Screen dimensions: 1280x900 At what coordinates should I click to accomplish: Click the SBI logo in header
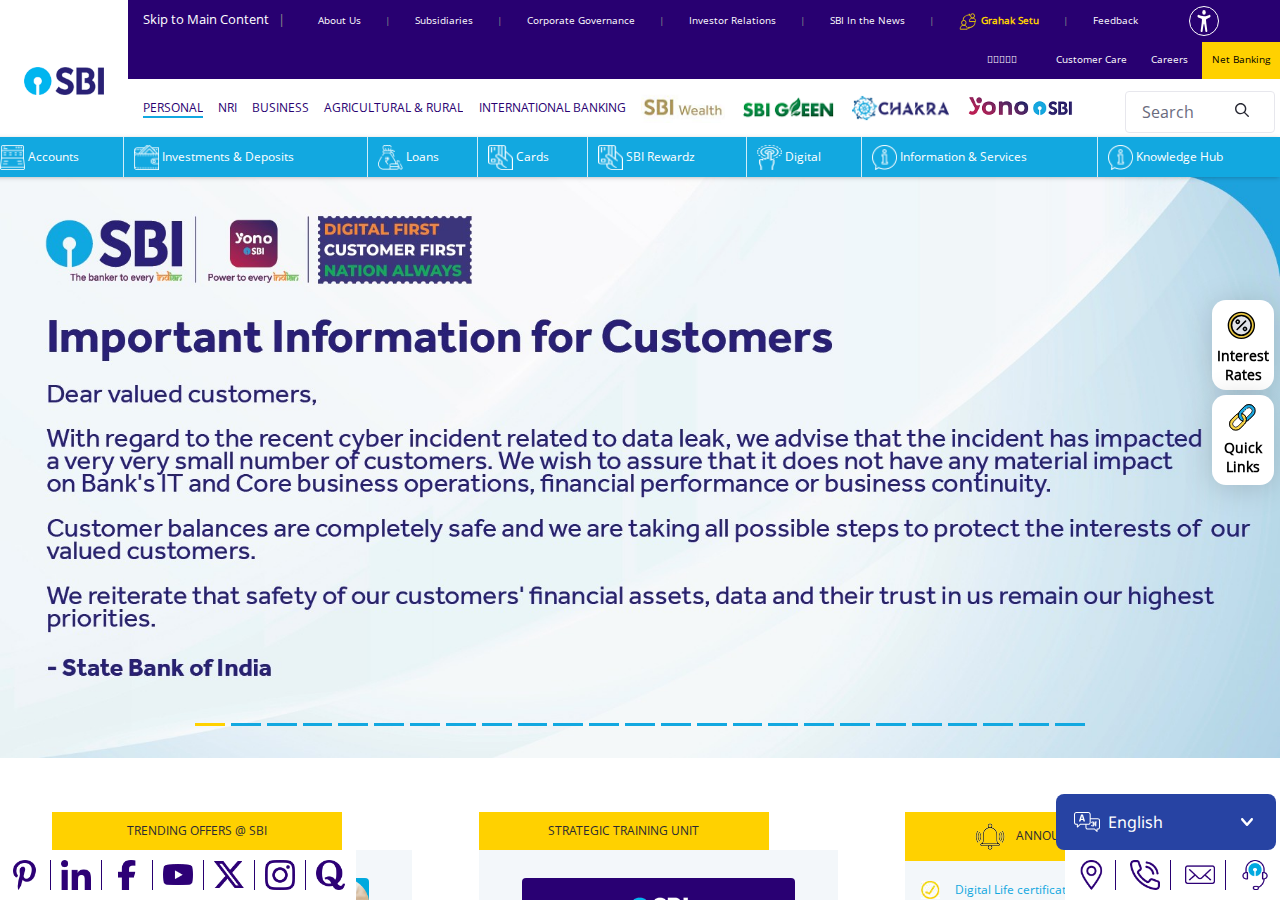coord(64,81)
